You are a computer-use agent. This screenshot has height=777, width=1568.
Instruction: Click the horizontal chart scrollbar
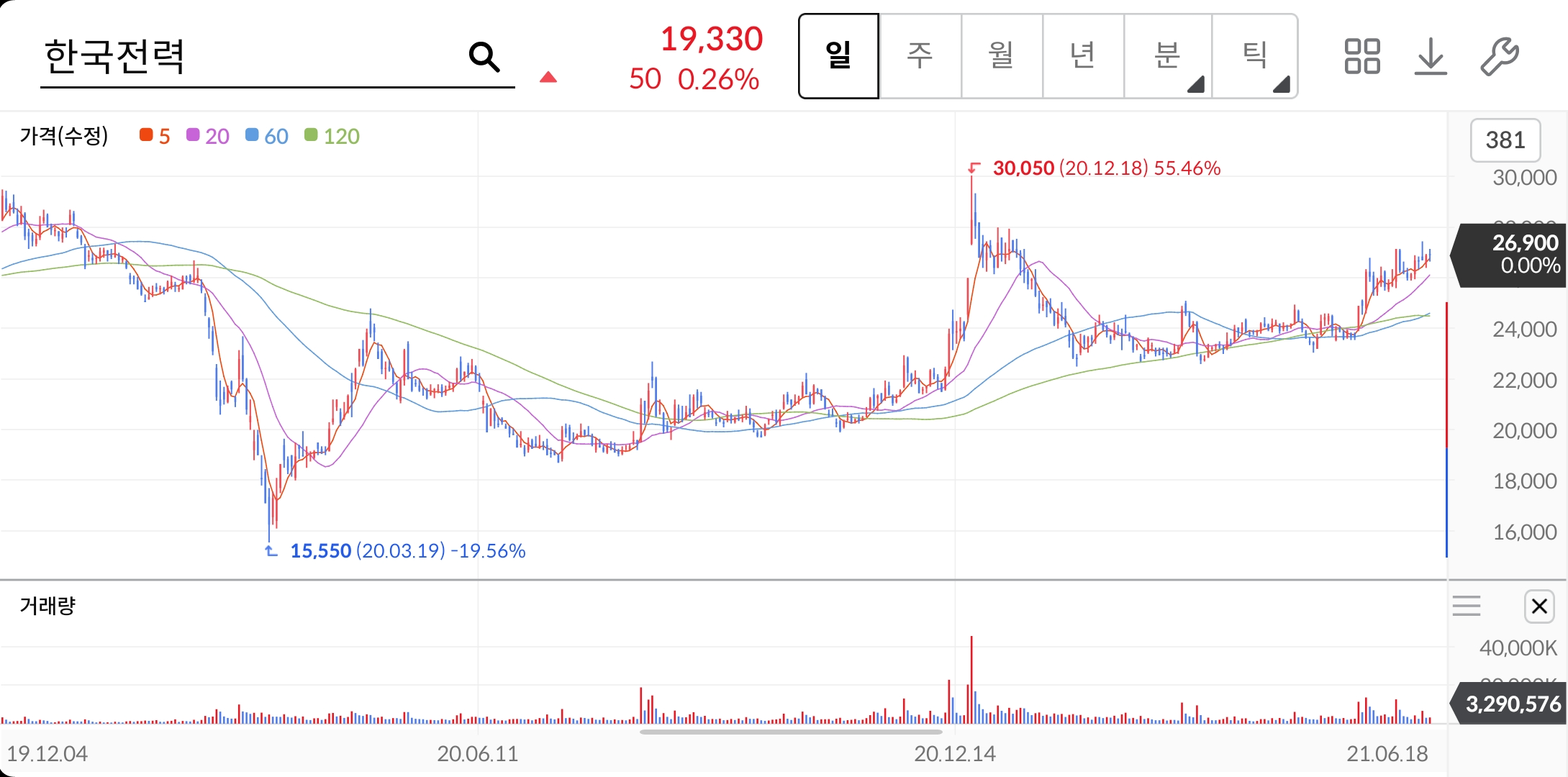(790, 732)
